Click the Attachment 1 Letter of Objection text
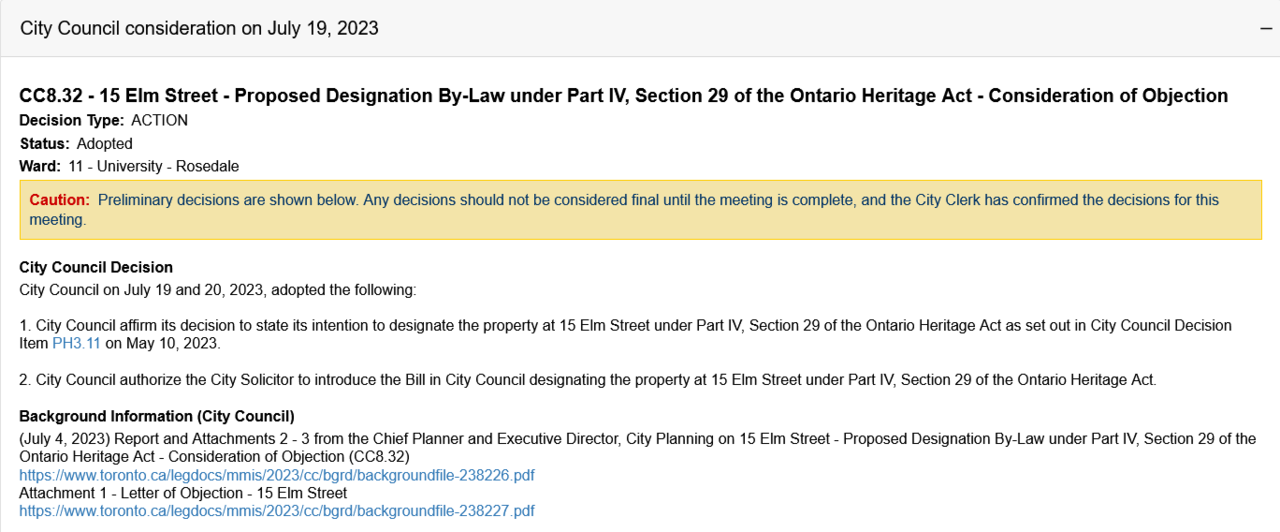The width and height of the screenshot is (1280, 532). click(x=183, y=493)
